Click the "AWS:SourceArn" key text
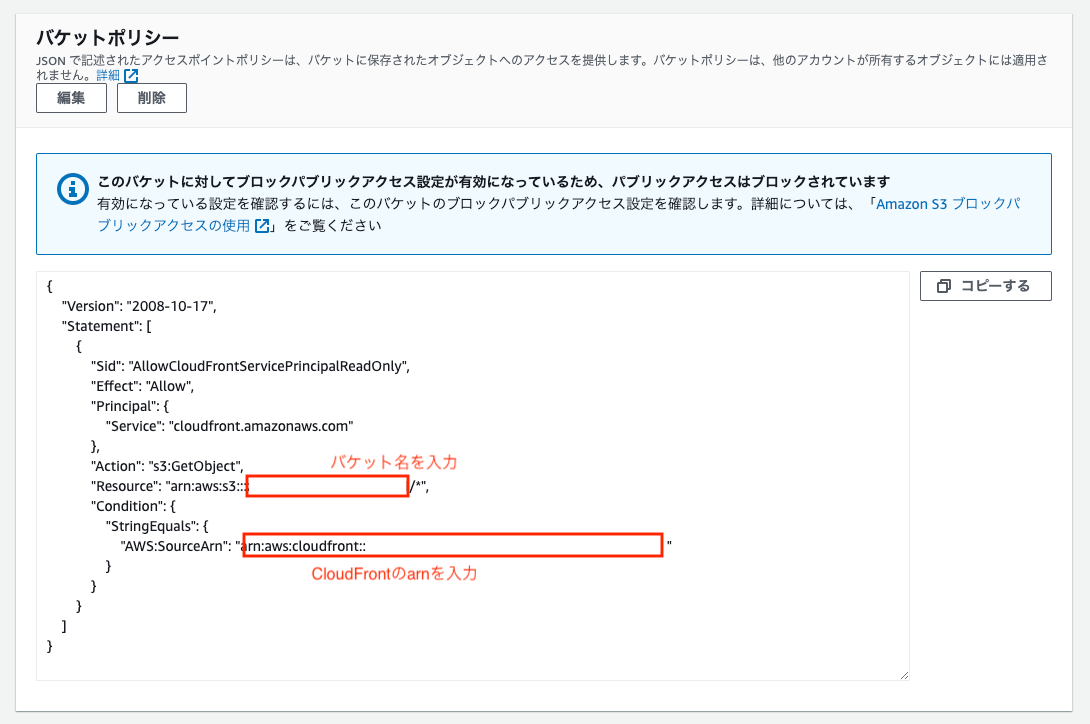Screen dimensions: 1090x724 (176, 546)
